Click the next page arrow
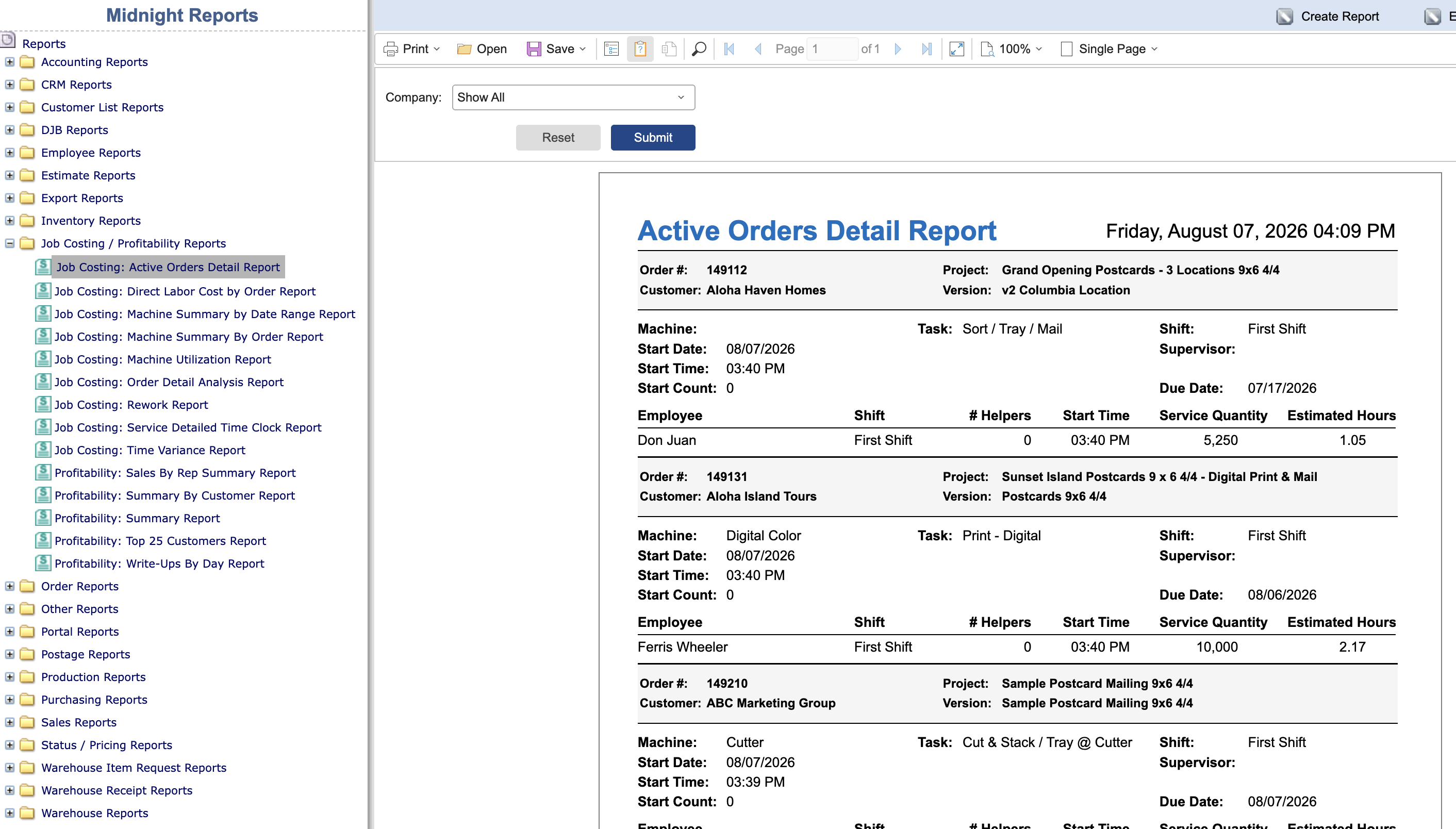Screen dimensions: 1456x829 [x=898, y=49]
